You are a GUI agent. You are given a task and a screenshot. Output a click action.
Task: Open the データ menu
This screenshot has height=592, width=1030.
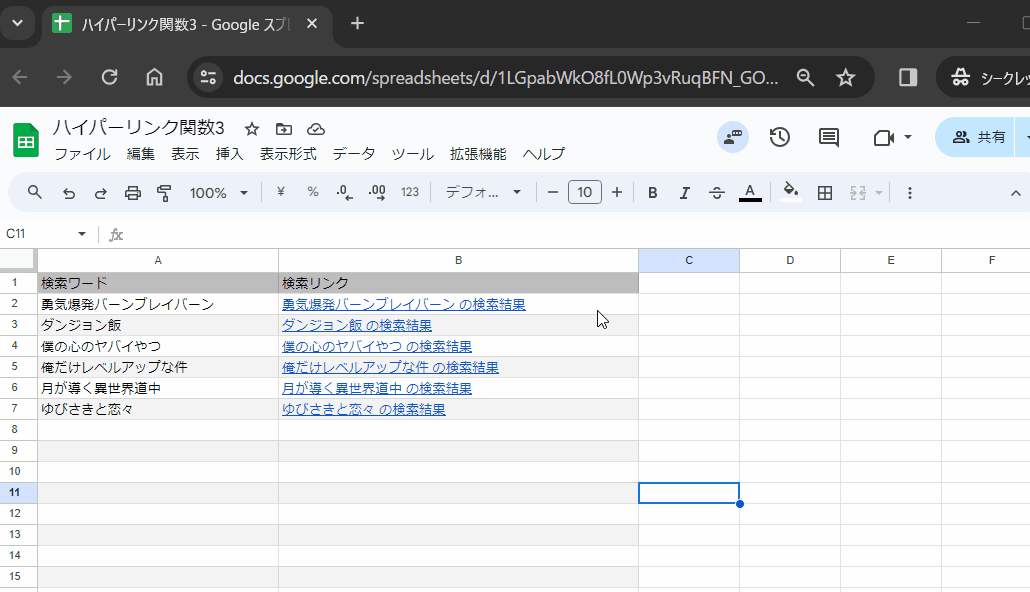tap(353, 154)
